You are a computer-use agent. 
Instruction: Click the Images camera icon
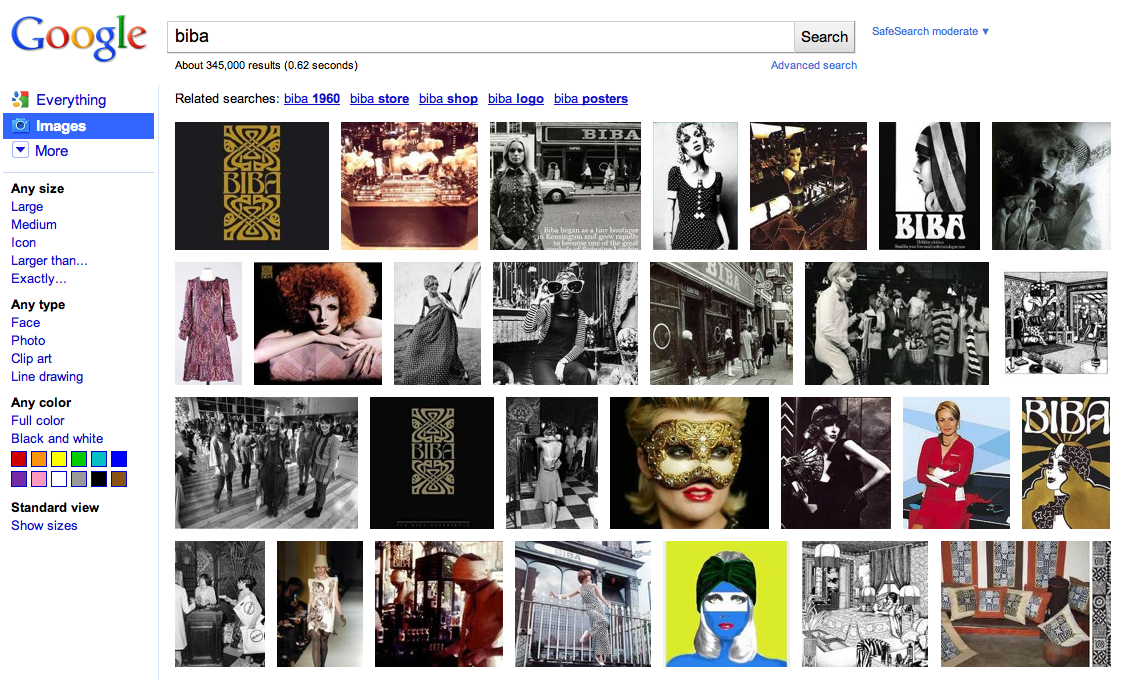click(21, 126)
